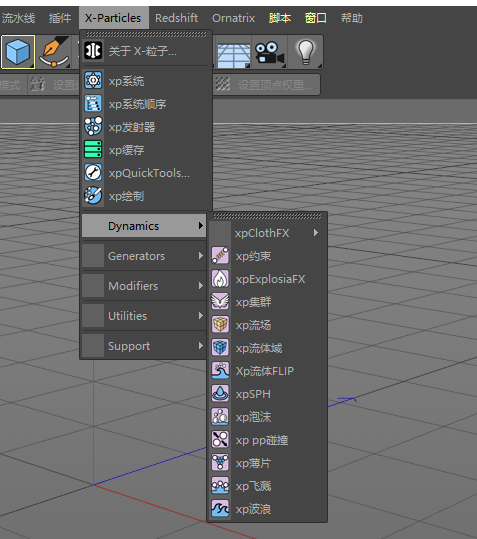Choose the Support menu entry
477x539 pixels.
point(144,345)
